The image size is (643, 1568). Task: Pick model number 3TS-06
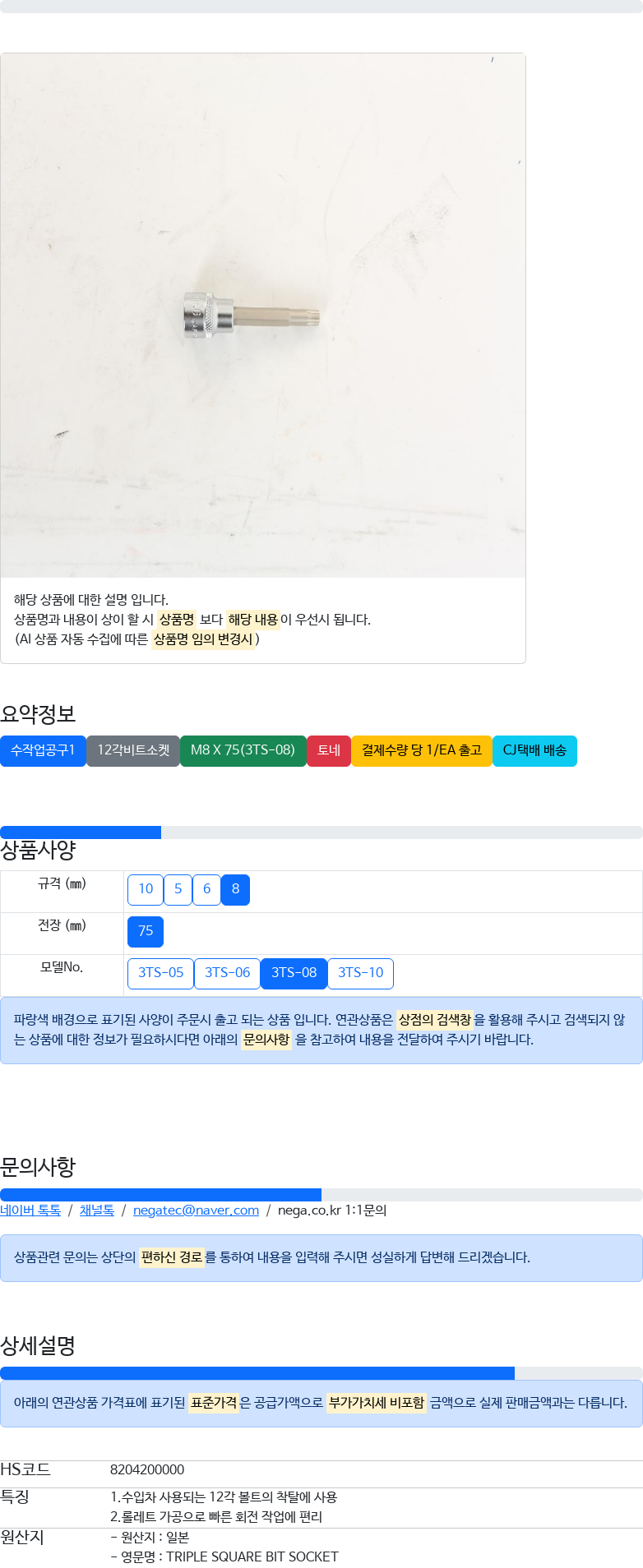coord(227,973)
